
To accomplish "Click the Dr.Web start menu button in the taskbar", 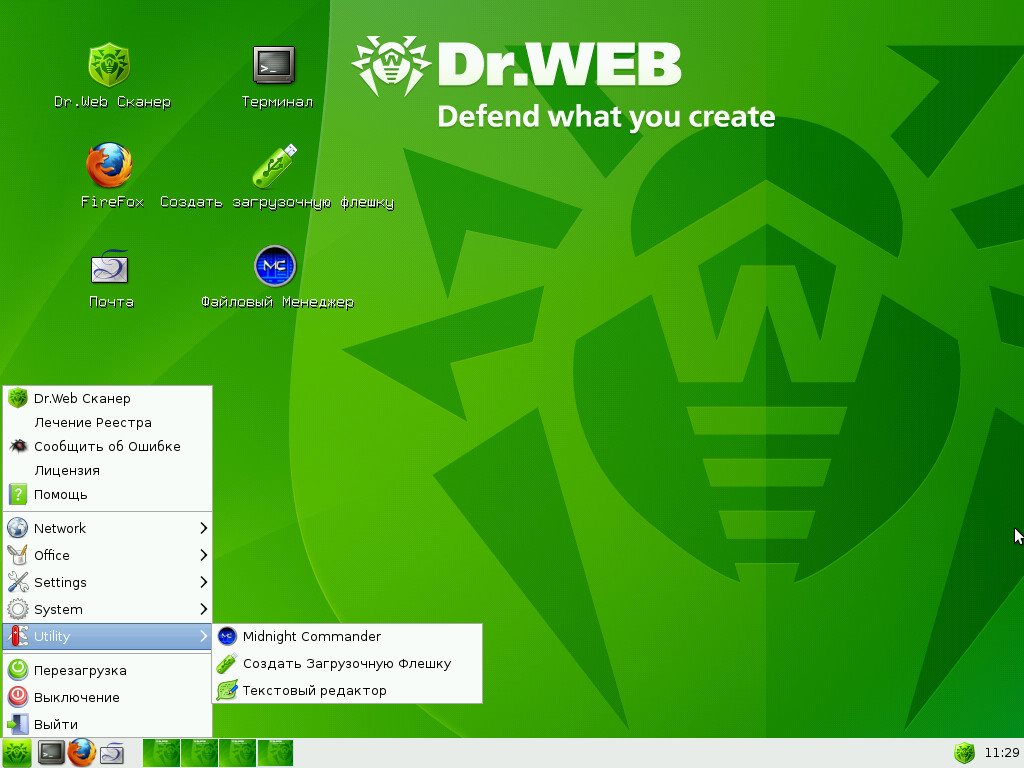I will click(16, 753).
